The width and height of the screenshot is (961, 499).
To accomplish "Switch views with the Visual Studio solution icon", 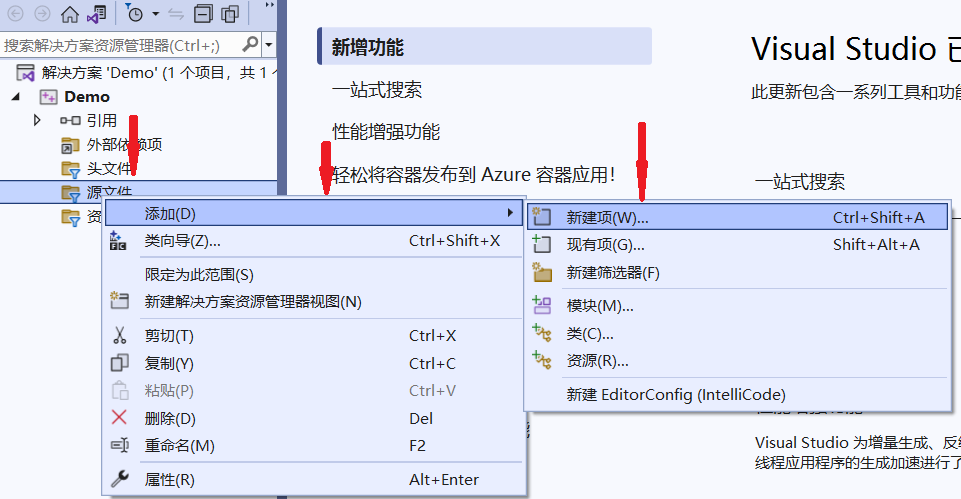I will coord(96,14).
